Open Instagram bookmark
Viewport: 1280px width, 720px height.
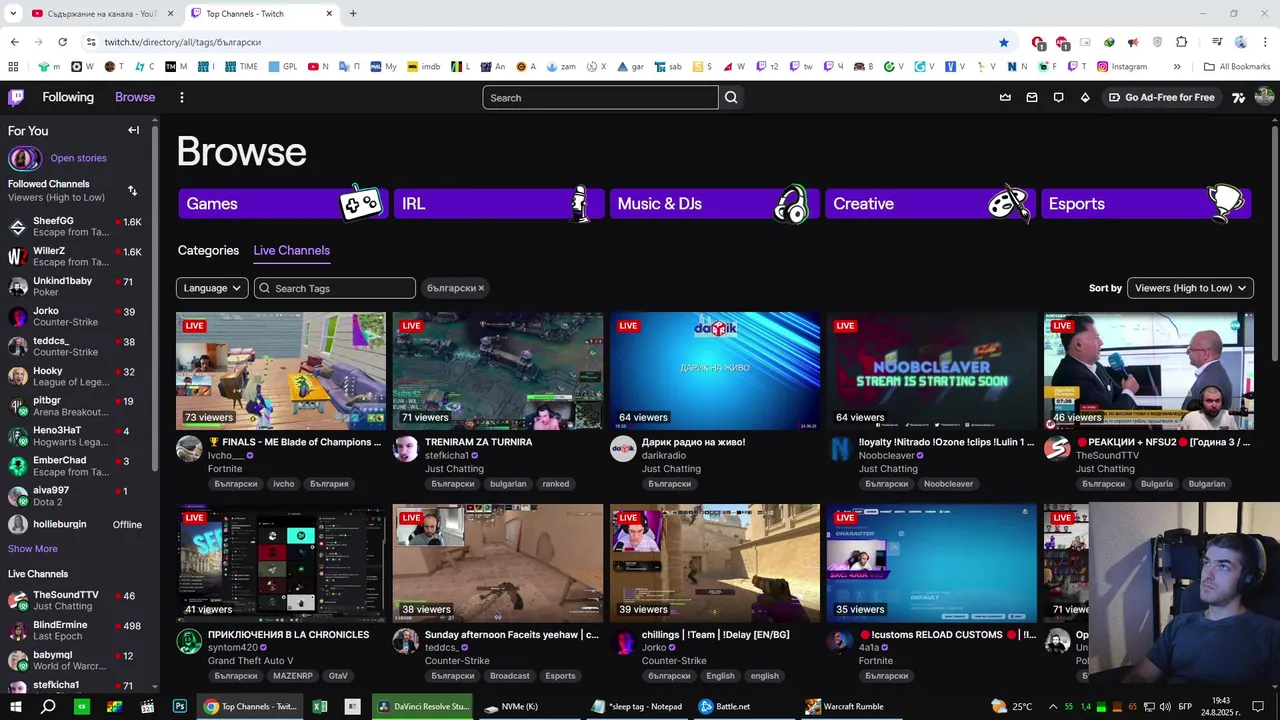pos(1122,66)
